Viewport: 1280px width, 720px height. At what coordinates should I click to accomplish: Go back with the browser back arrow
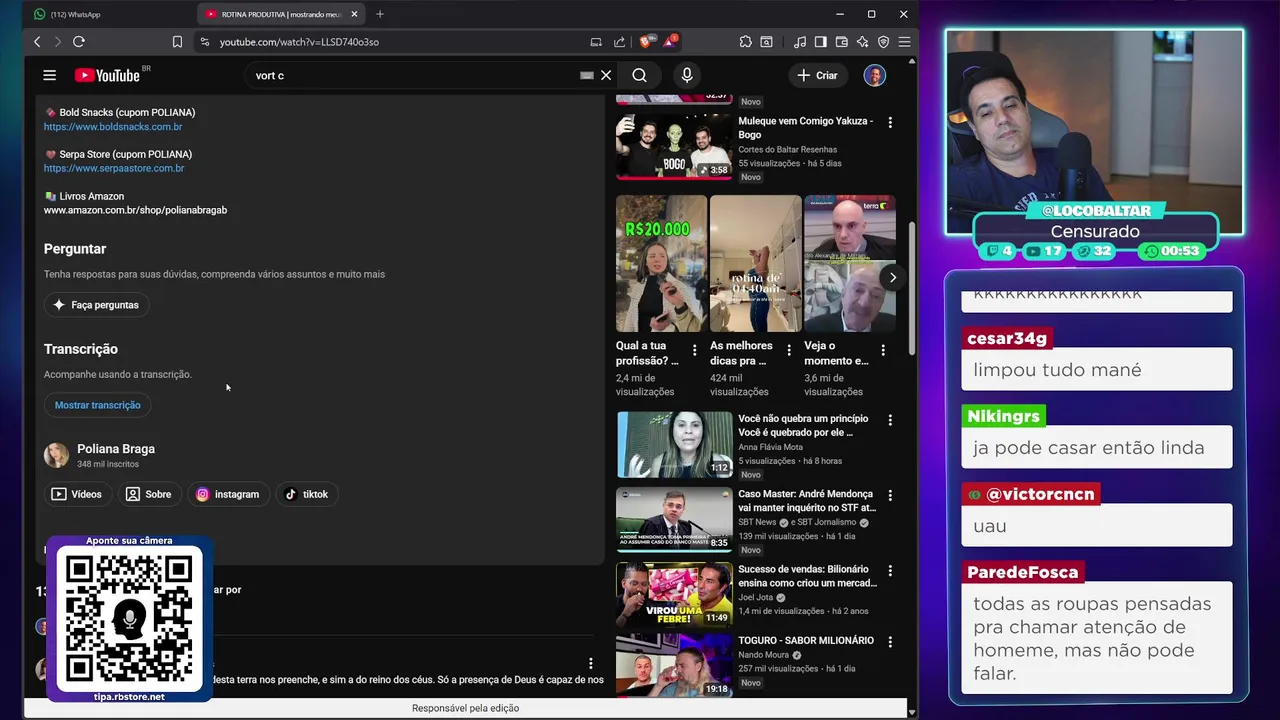[x=37, y=42]
